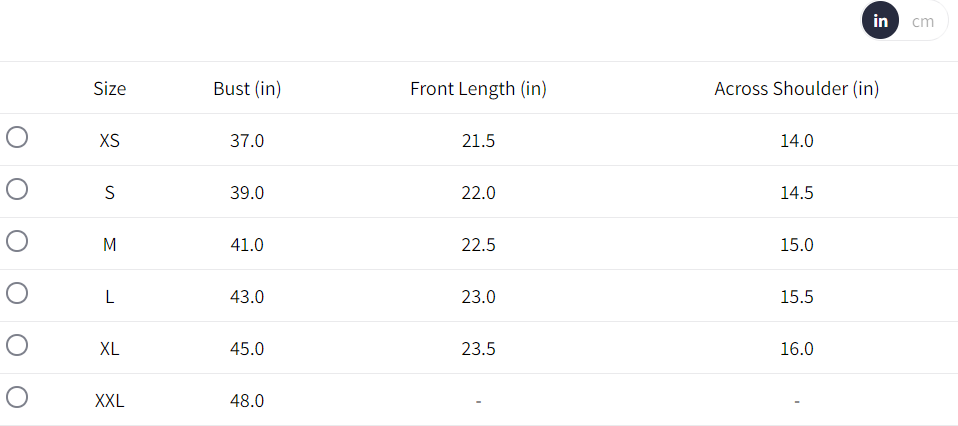Click the Across Shoulder (in) header
Viewport: 958px width, 426px height.
pos(796,88)
